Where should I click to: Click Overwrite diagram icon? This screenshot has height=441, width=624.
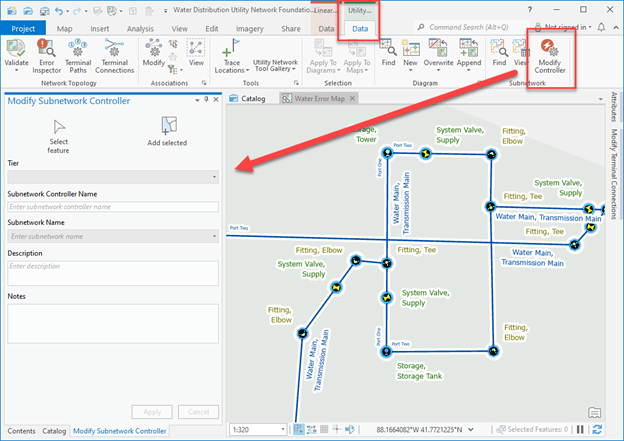pos(438,47)
